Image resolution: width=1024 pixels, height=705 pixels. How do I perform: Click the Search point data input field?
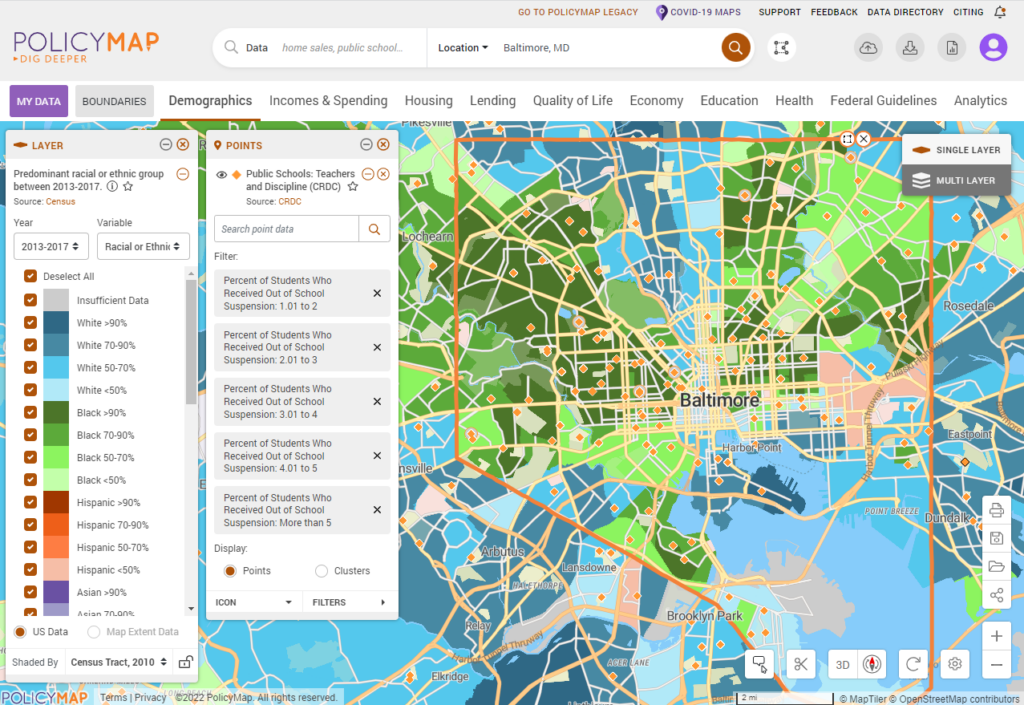click(x=286, y=229)
